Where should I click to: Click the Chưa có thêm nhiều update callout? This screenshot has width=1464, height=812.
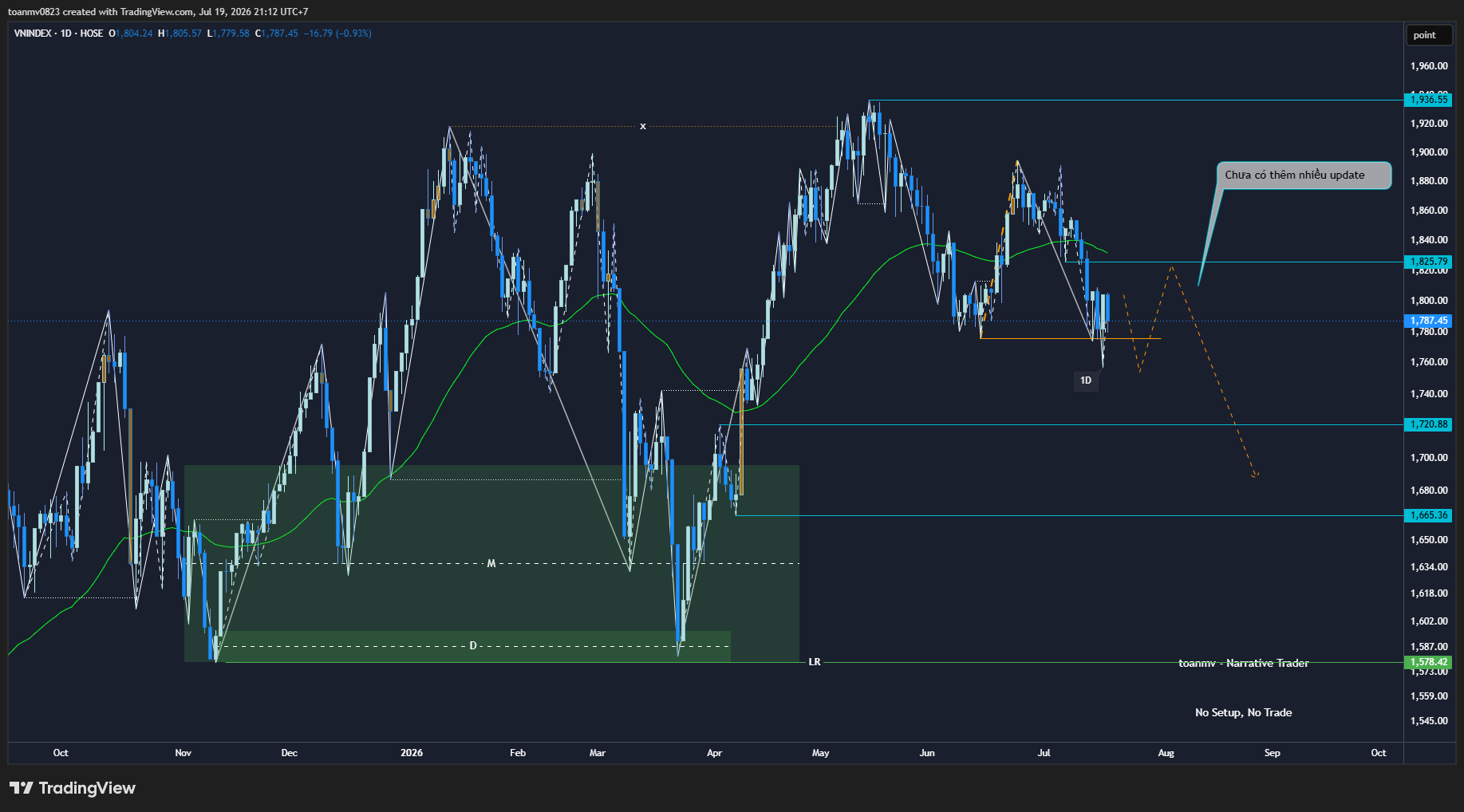click(x=1304, y=175)
